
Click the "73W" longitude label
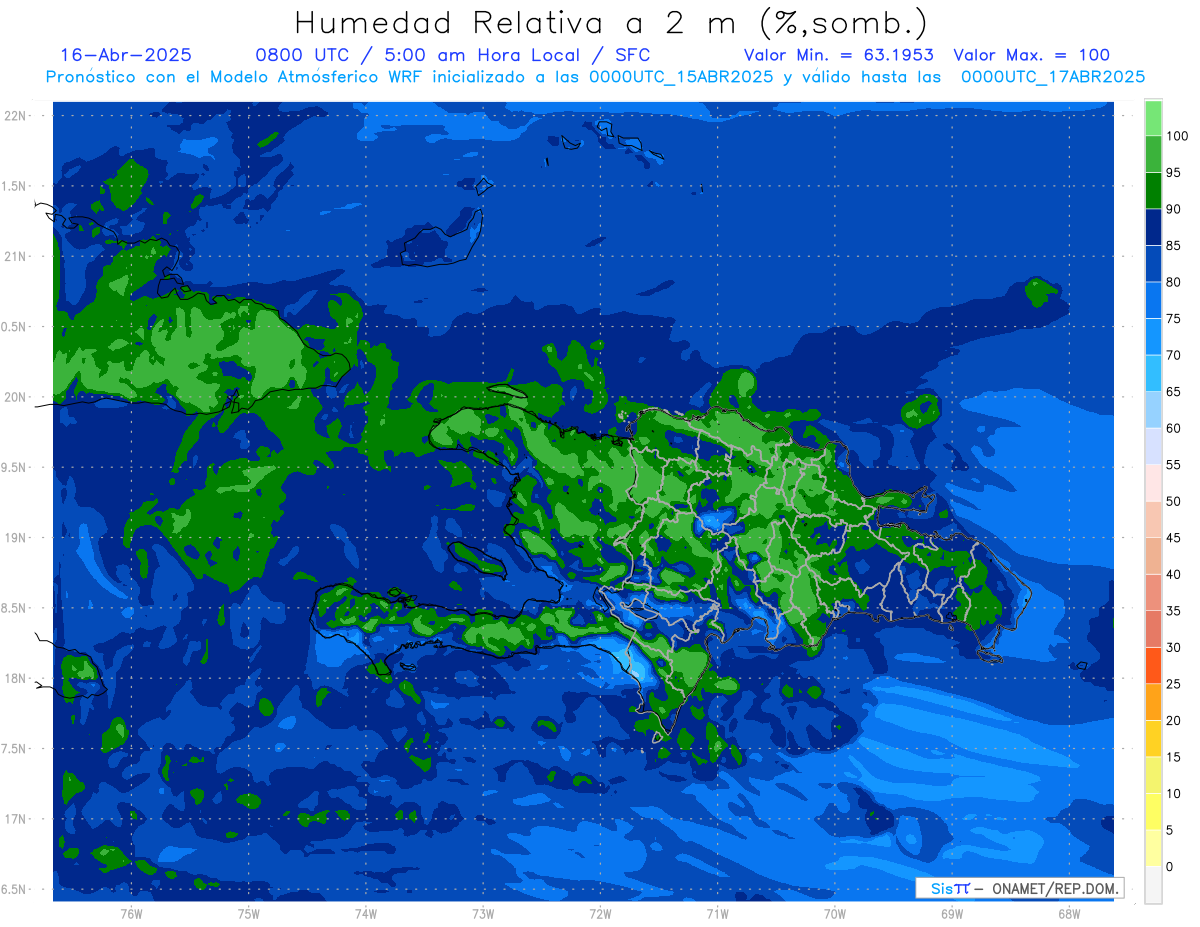pyautogui.click(x=483, y=913)
